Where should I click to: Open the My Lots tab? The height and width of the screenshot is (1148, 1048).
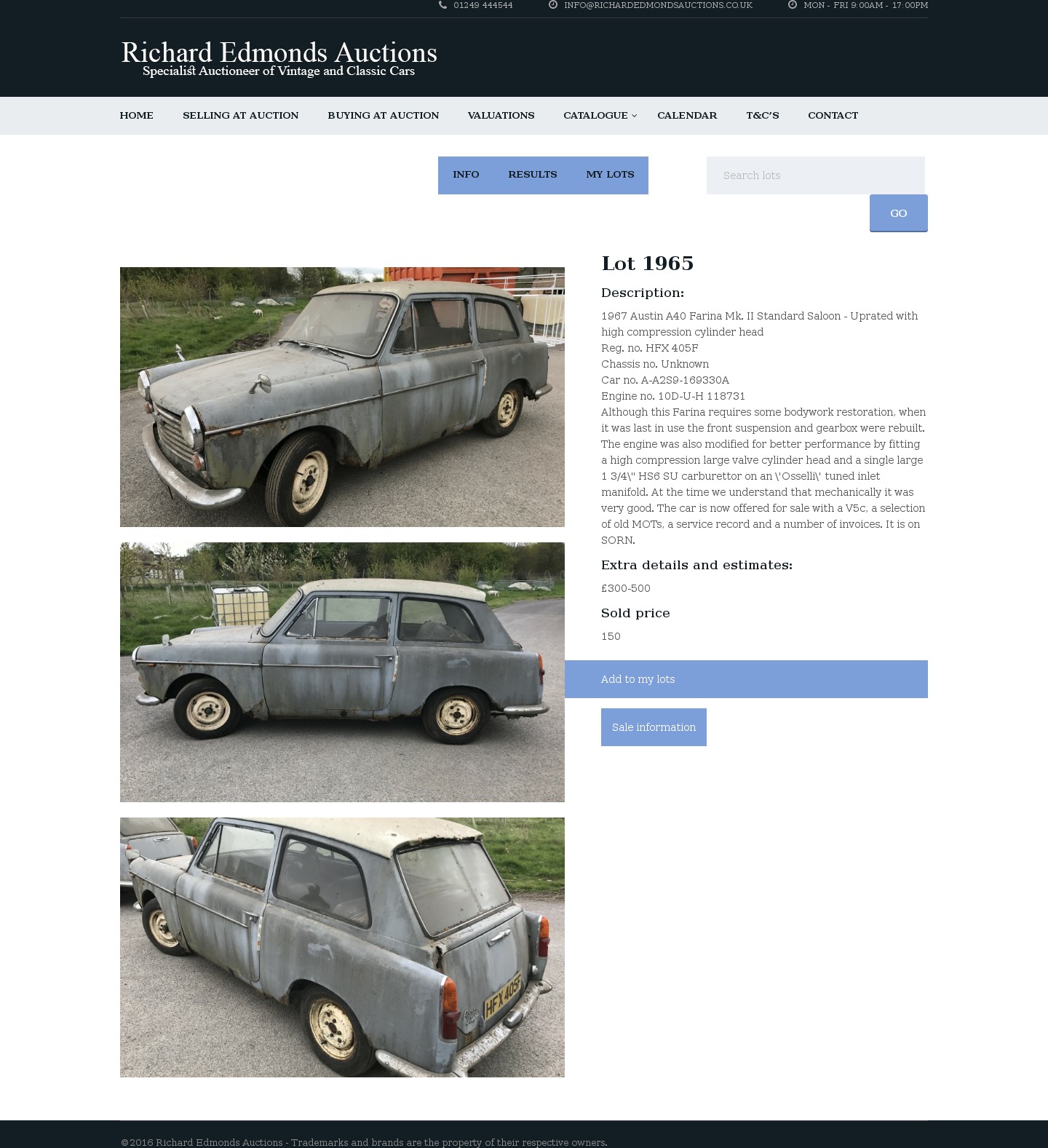tap(610, 175)
